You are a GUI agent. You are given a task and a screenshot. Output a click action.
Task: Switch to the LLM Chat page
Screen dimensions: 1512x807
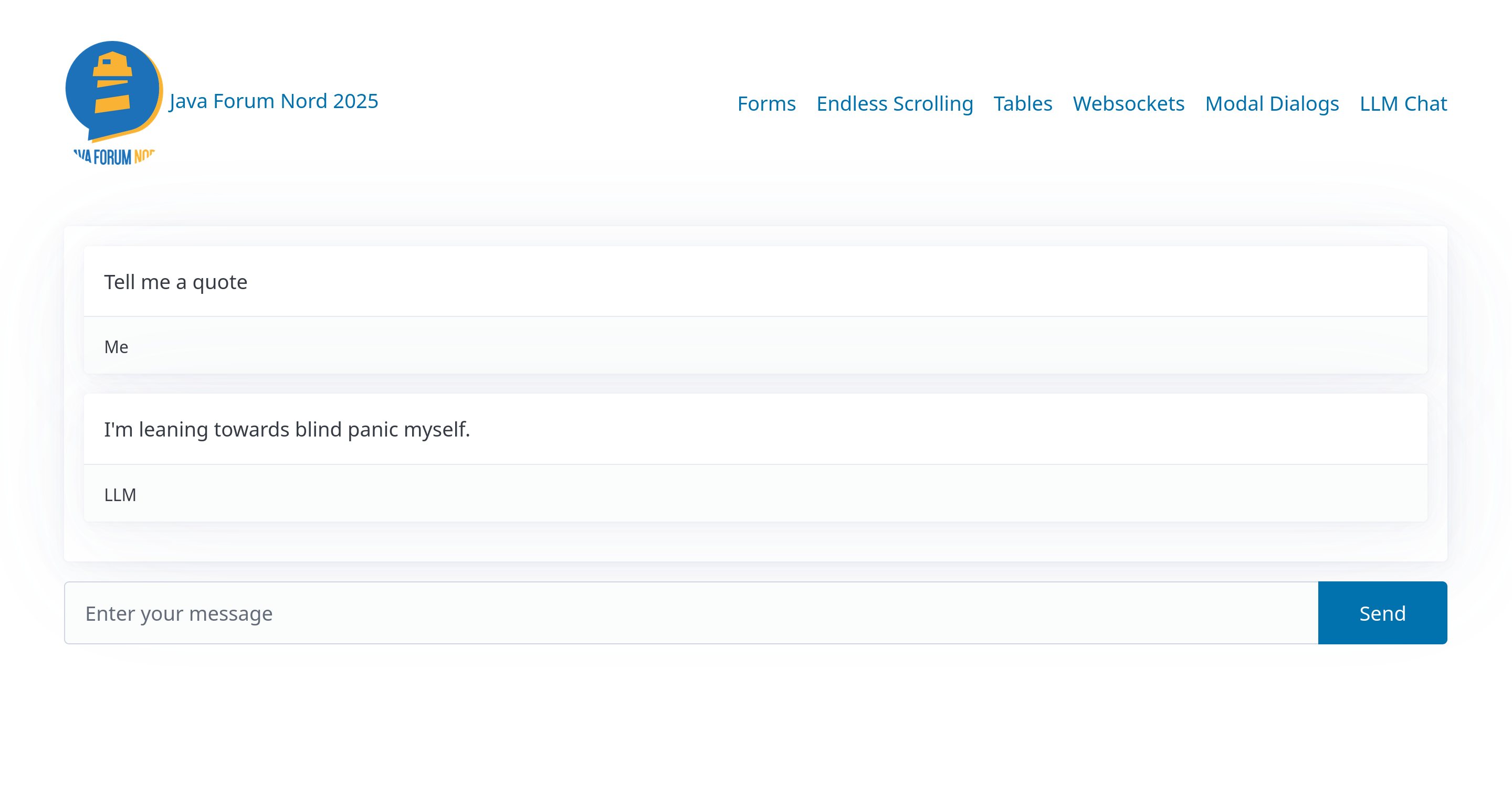pyautogui.click(x=1403, y=103)
